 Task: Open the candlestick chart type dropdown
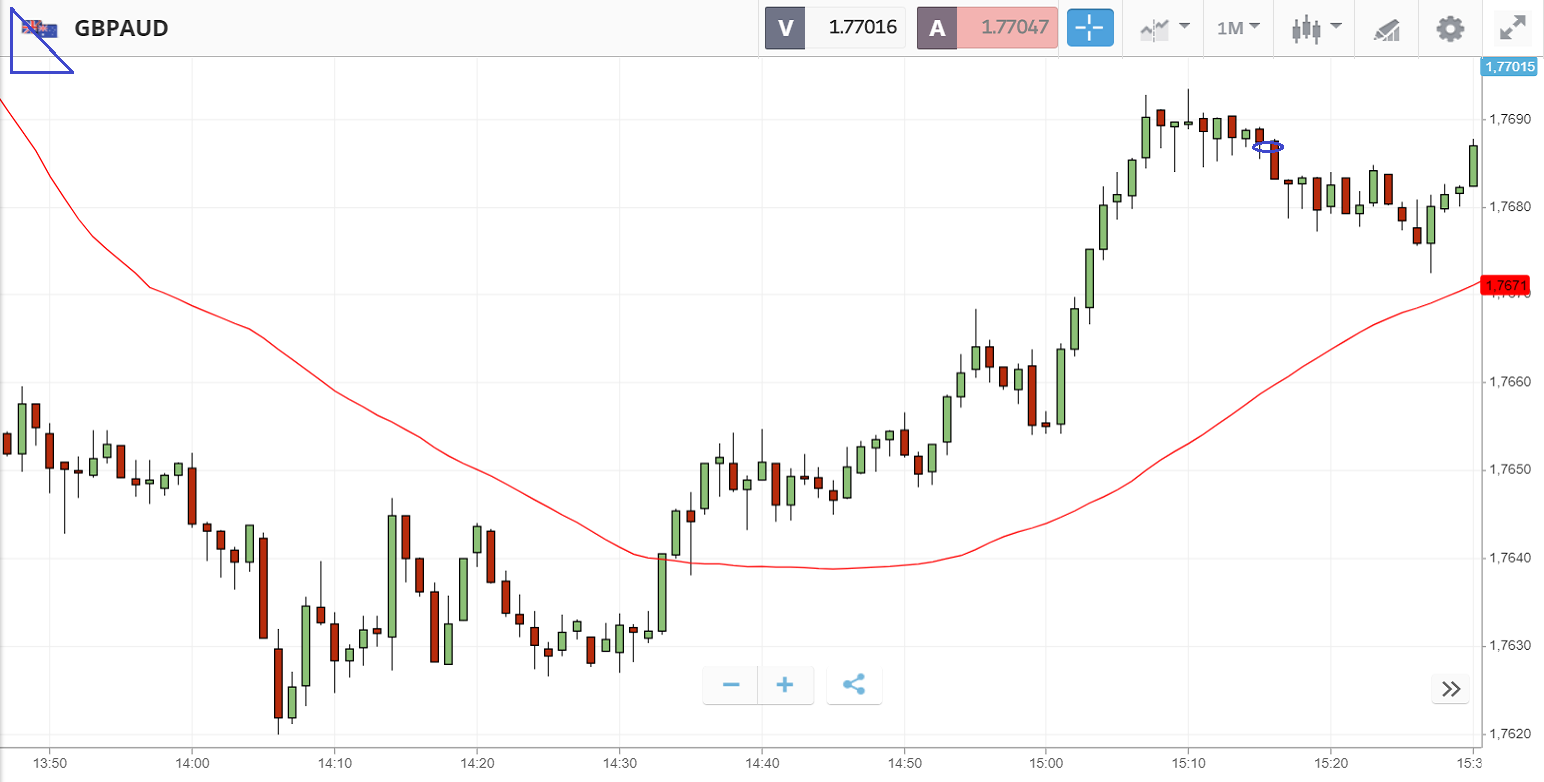(x=1313, y=28)
